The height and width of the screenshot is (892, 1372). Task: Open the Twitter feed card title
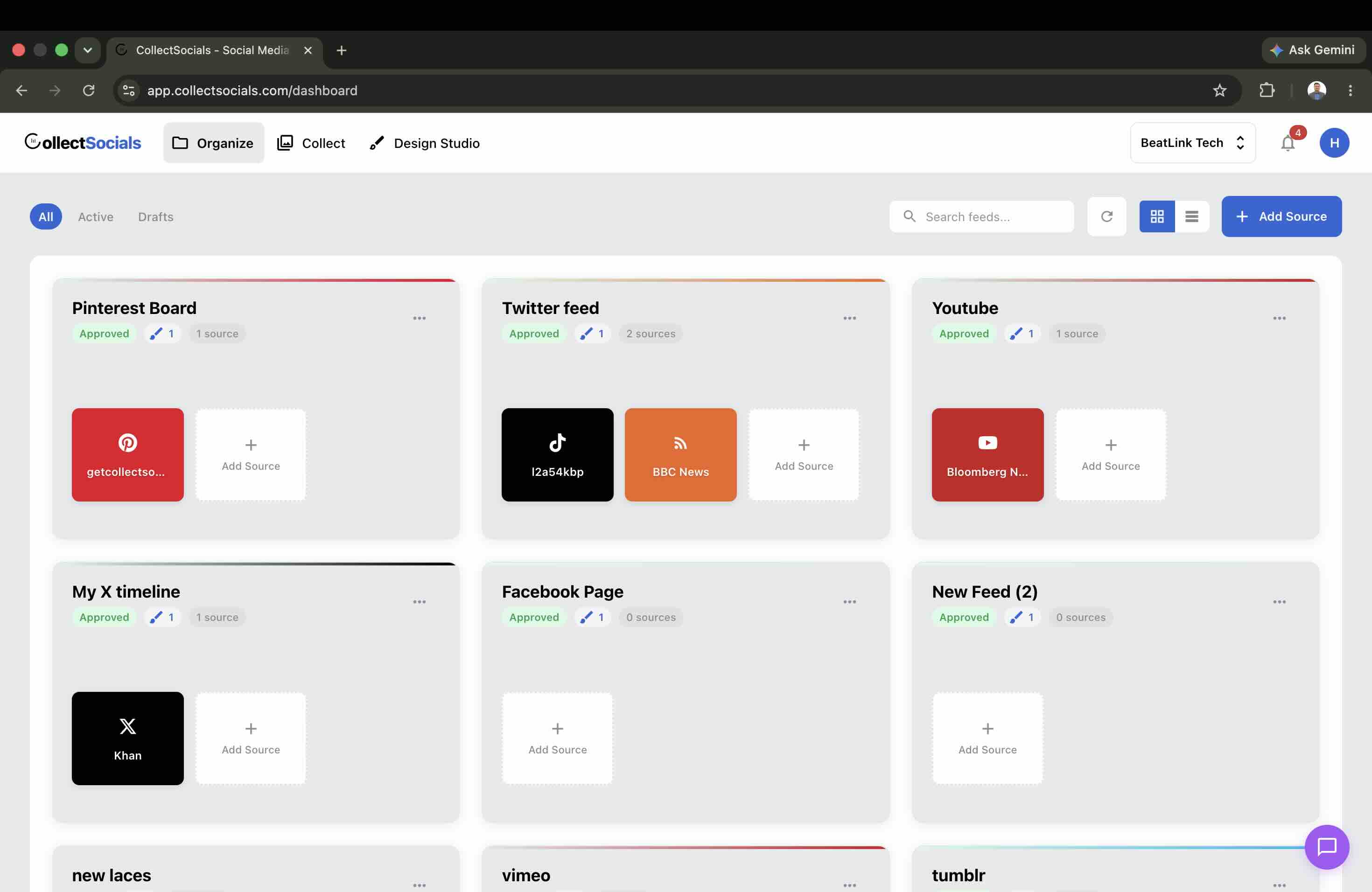(x=551, y=308)
